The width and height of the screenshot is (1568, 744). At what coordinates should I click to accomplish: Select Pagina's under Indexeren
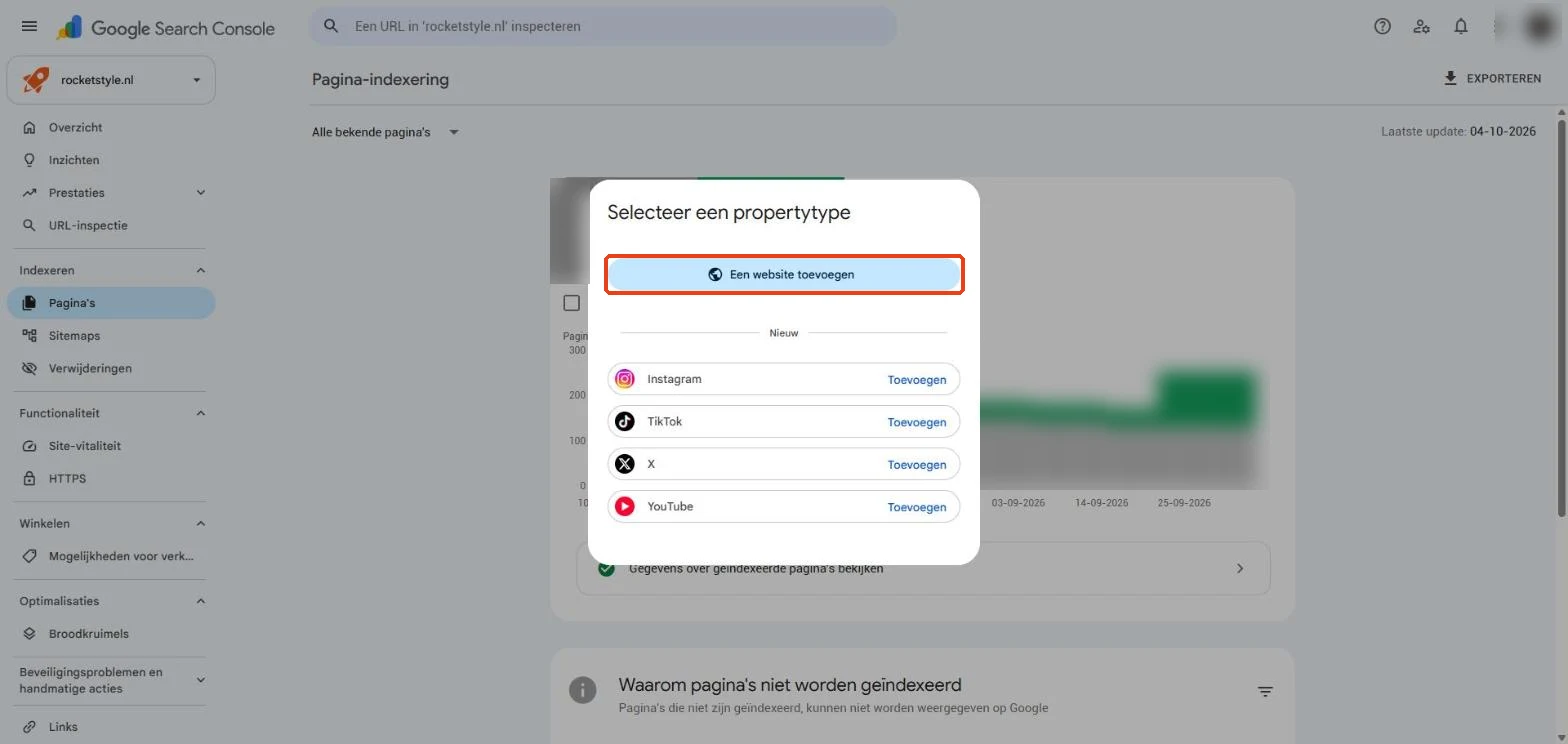111,303
